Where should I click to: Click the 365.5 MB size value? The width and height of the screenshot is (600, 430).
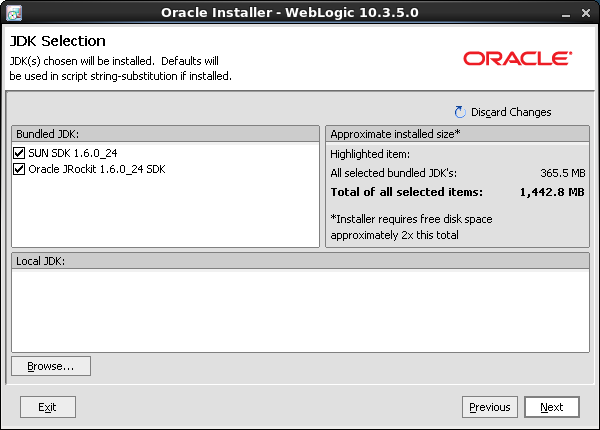pos(562,173)
